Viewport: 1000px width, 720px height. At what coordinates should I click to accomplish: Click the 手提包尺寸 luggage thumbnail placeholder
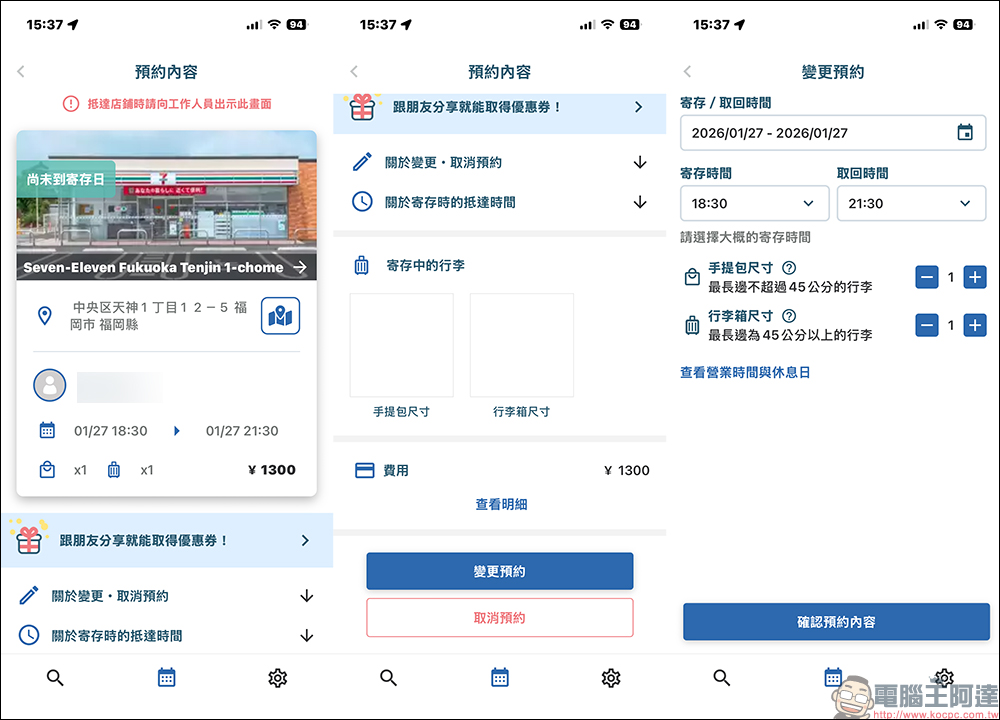click(404, 345)
